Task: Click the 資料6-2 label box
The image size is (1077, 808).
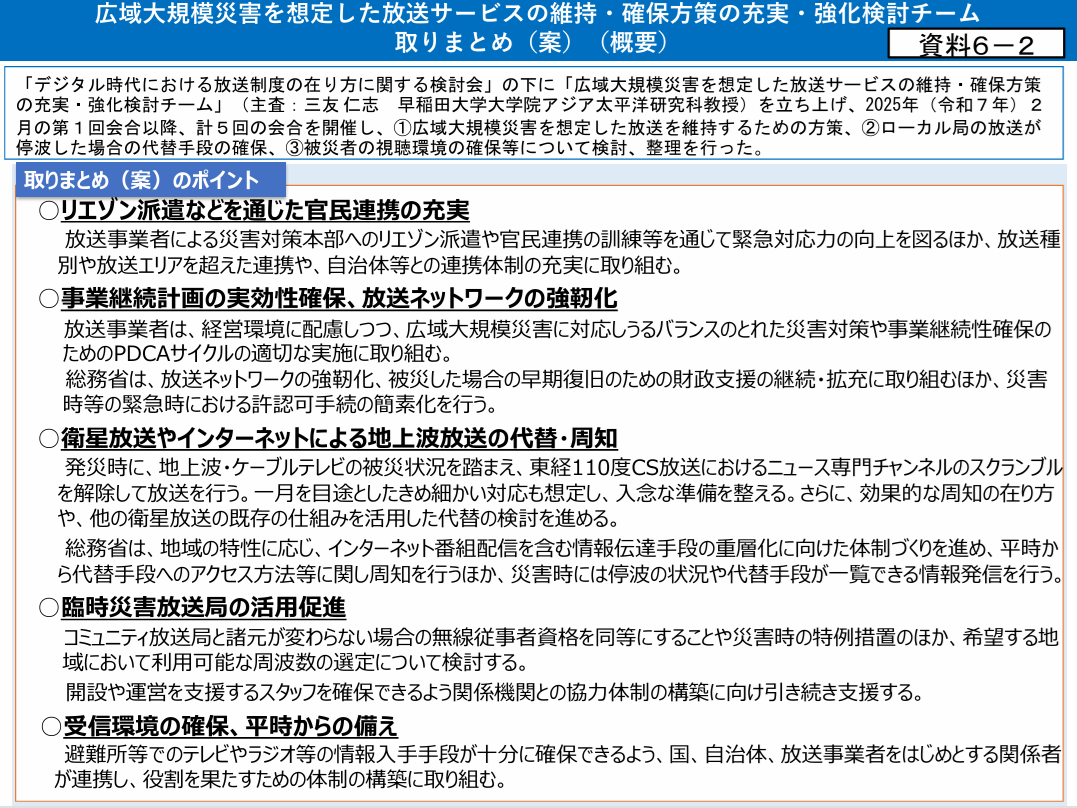Action: (975, 43)
